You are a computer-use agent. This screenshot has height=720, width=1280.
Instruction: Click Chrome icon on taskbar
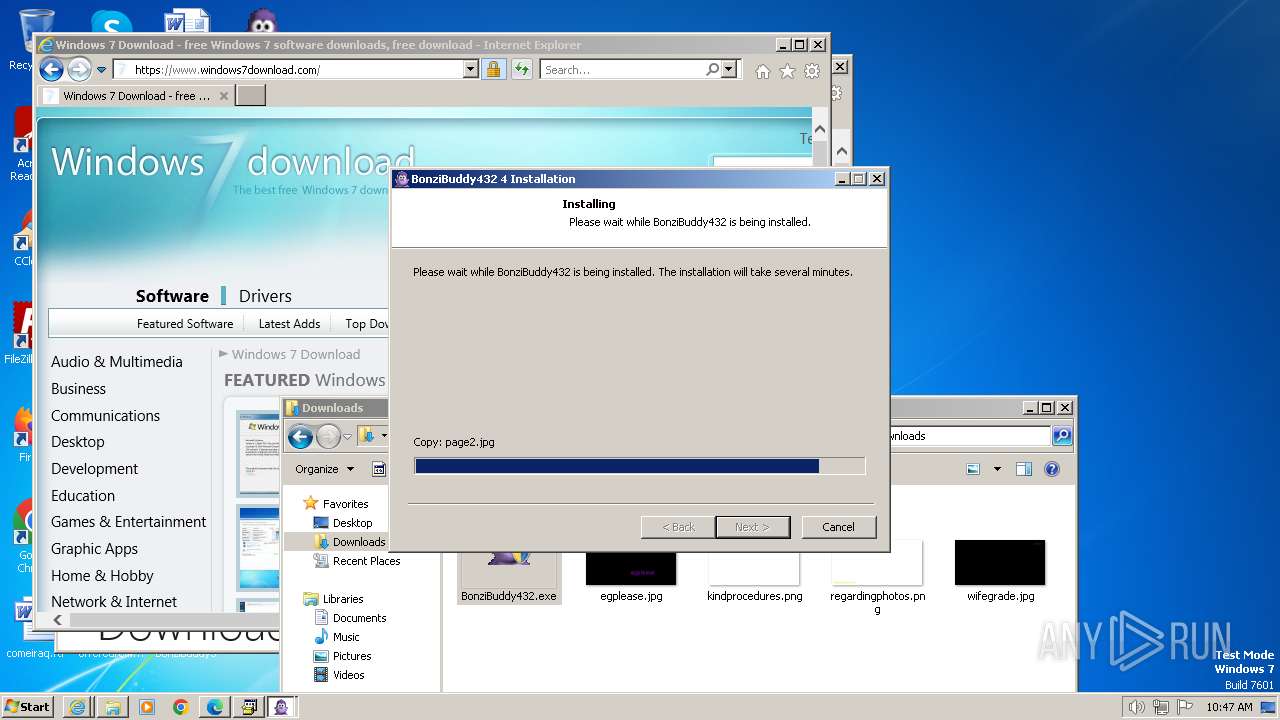[180, 707]
